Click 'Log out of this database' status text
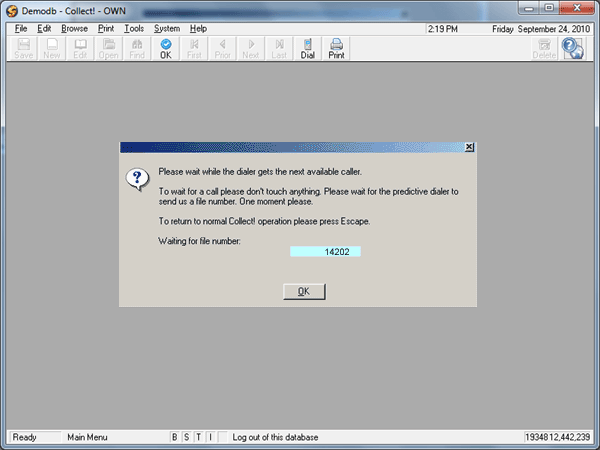This screenshot has height=450, width=600. pyautogui.click(x=275, y=437)
